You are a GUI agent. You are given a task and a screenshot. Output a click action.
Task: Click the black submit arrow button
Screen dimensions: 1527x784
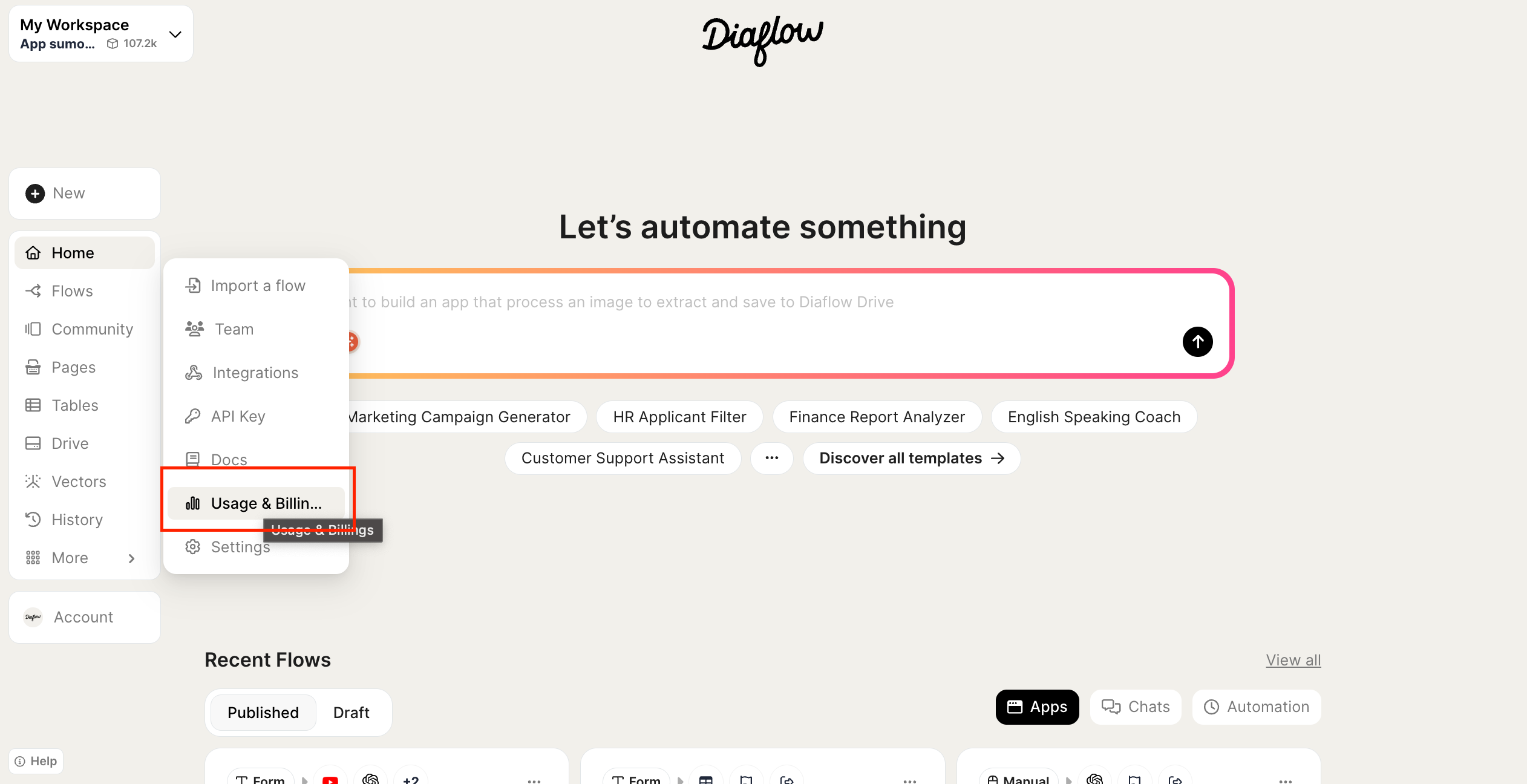tap(1197, 342)
